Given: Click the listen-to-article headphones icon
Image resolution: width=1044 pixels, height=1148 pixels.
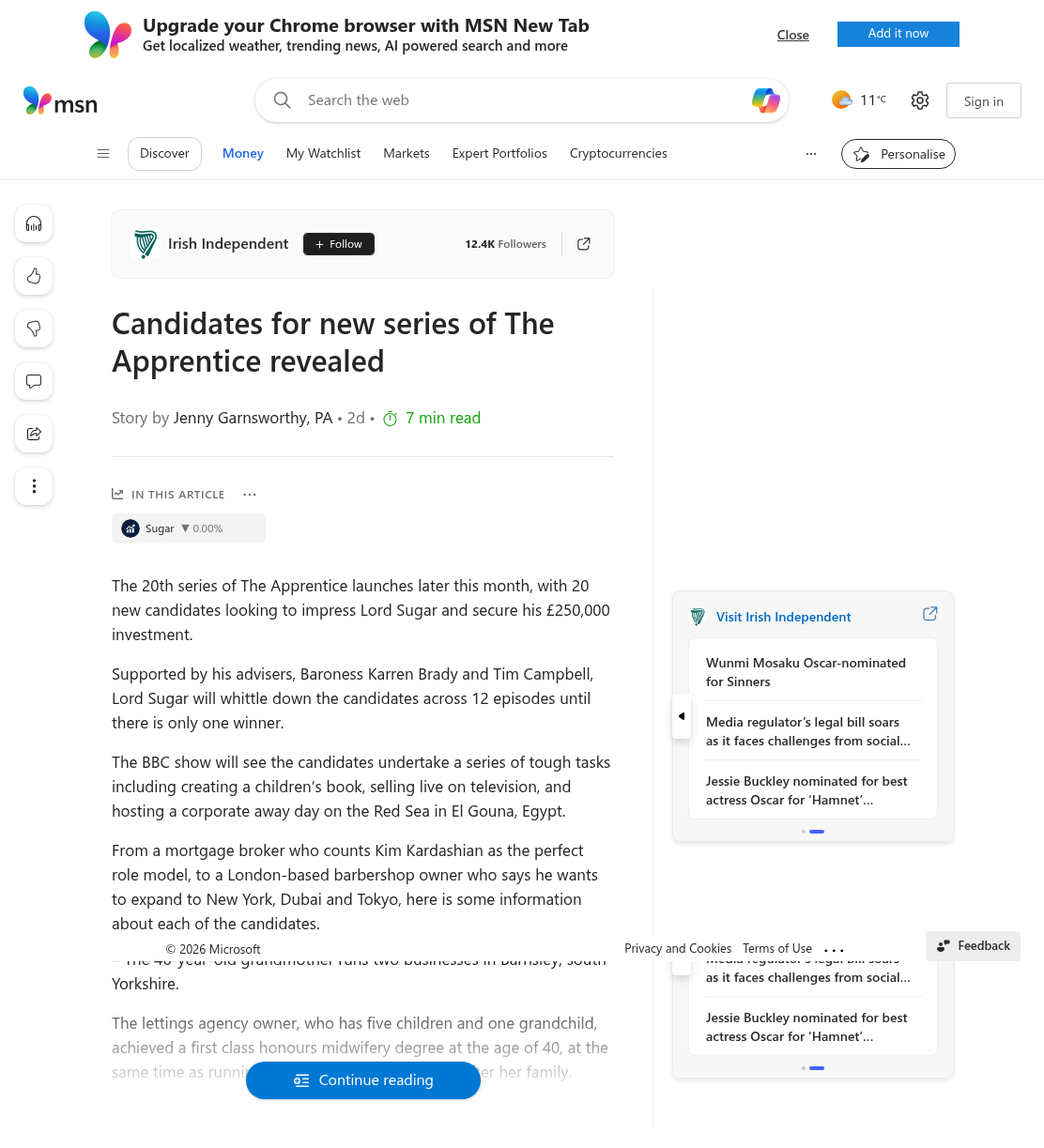Looking at the screenshot, I should tap(34, 223).
